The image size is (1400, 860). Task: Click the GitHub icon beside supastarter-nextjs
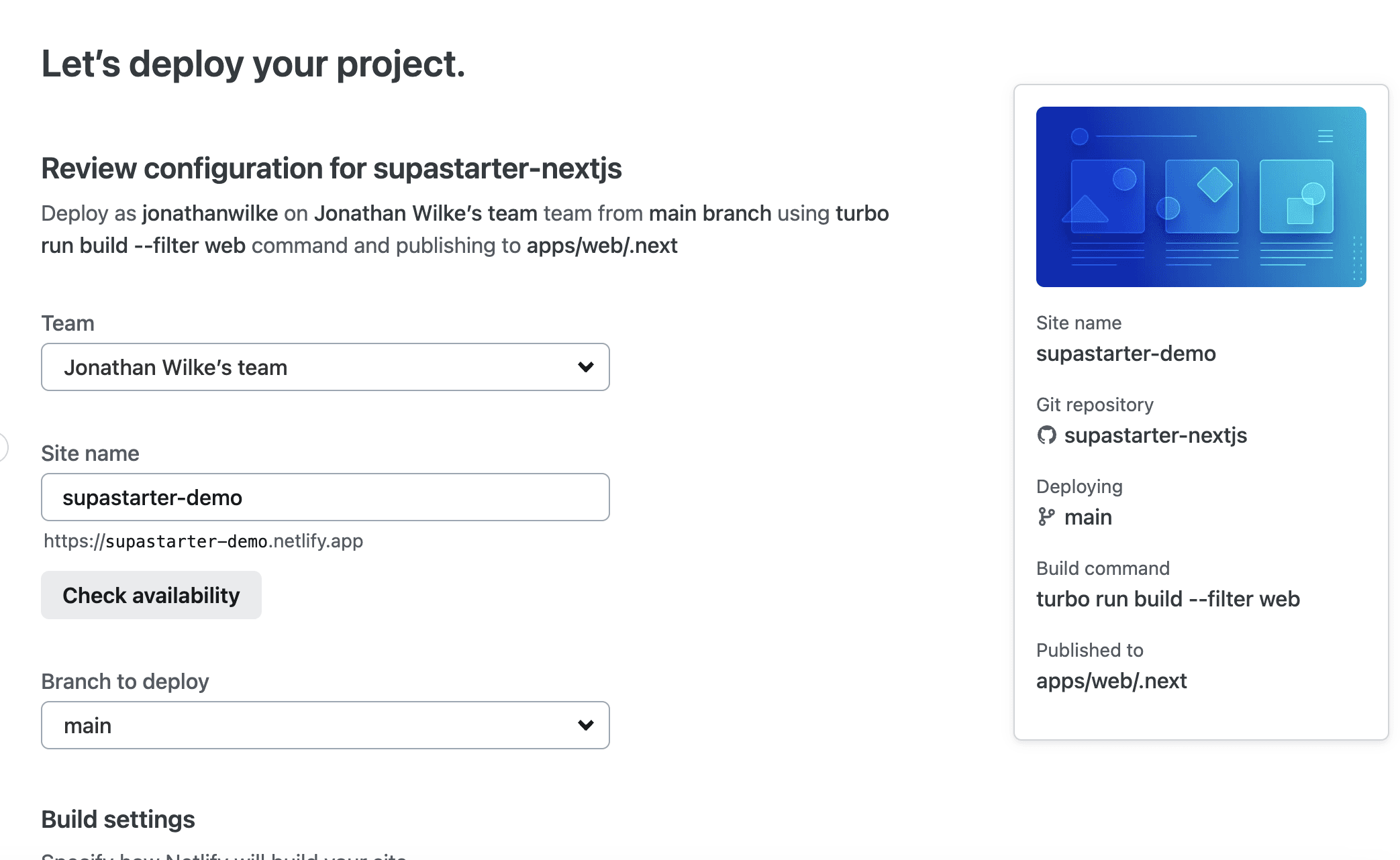pos(1046,435)
